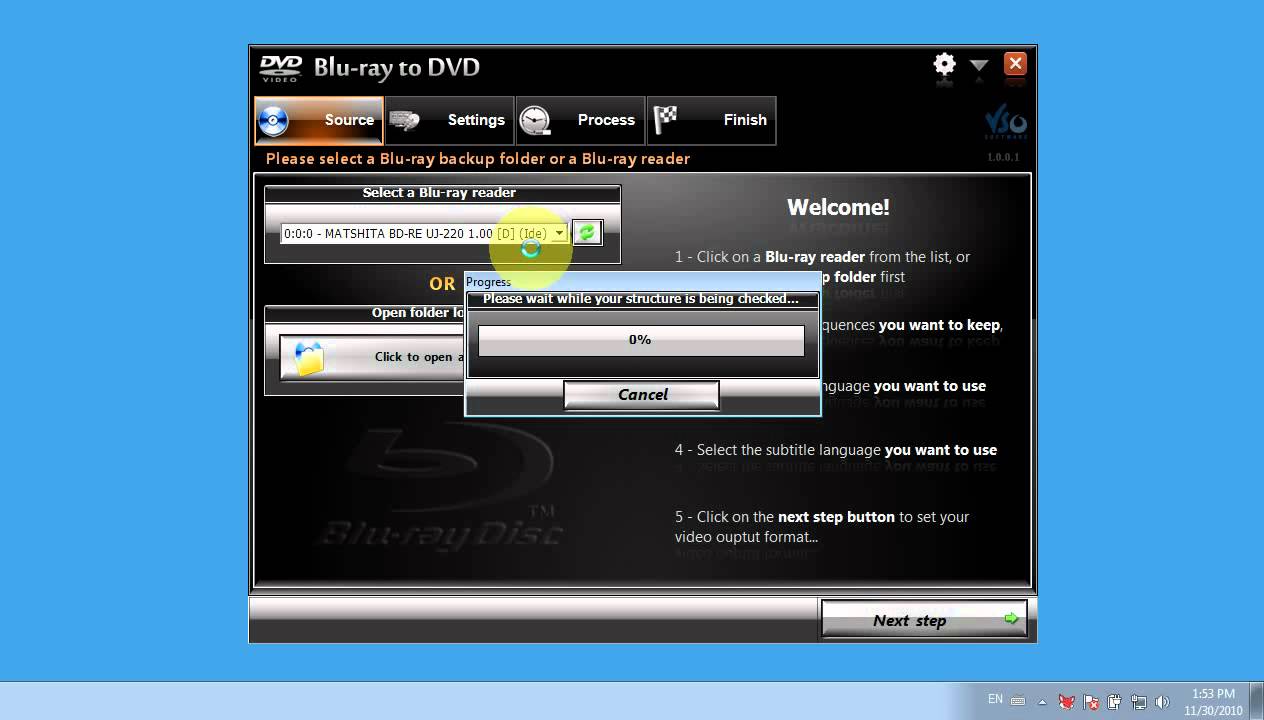Image resolution: width=1264 pixels, height=720 pixels.
Task: Click the 'Welcome!' heading
Action: (x=838, y=208)
